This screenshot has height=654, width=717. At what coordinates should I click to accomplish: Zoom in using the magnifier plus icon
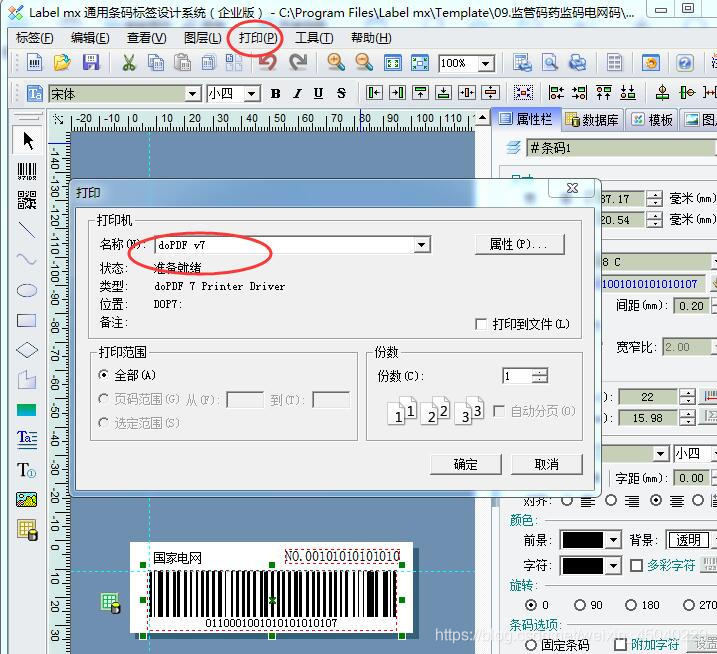[x=336, y=63]
